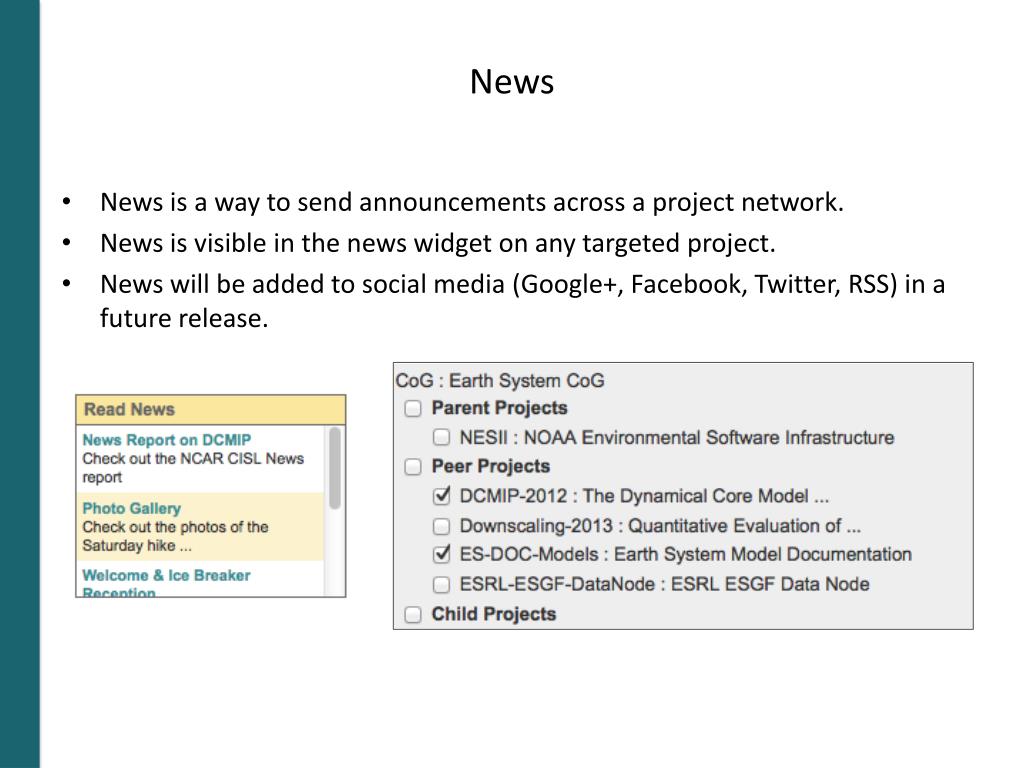Viewport: 1024px width, 768px height.
Task: Open the Photo Gallery news link
Action: [x=131, y=508]
